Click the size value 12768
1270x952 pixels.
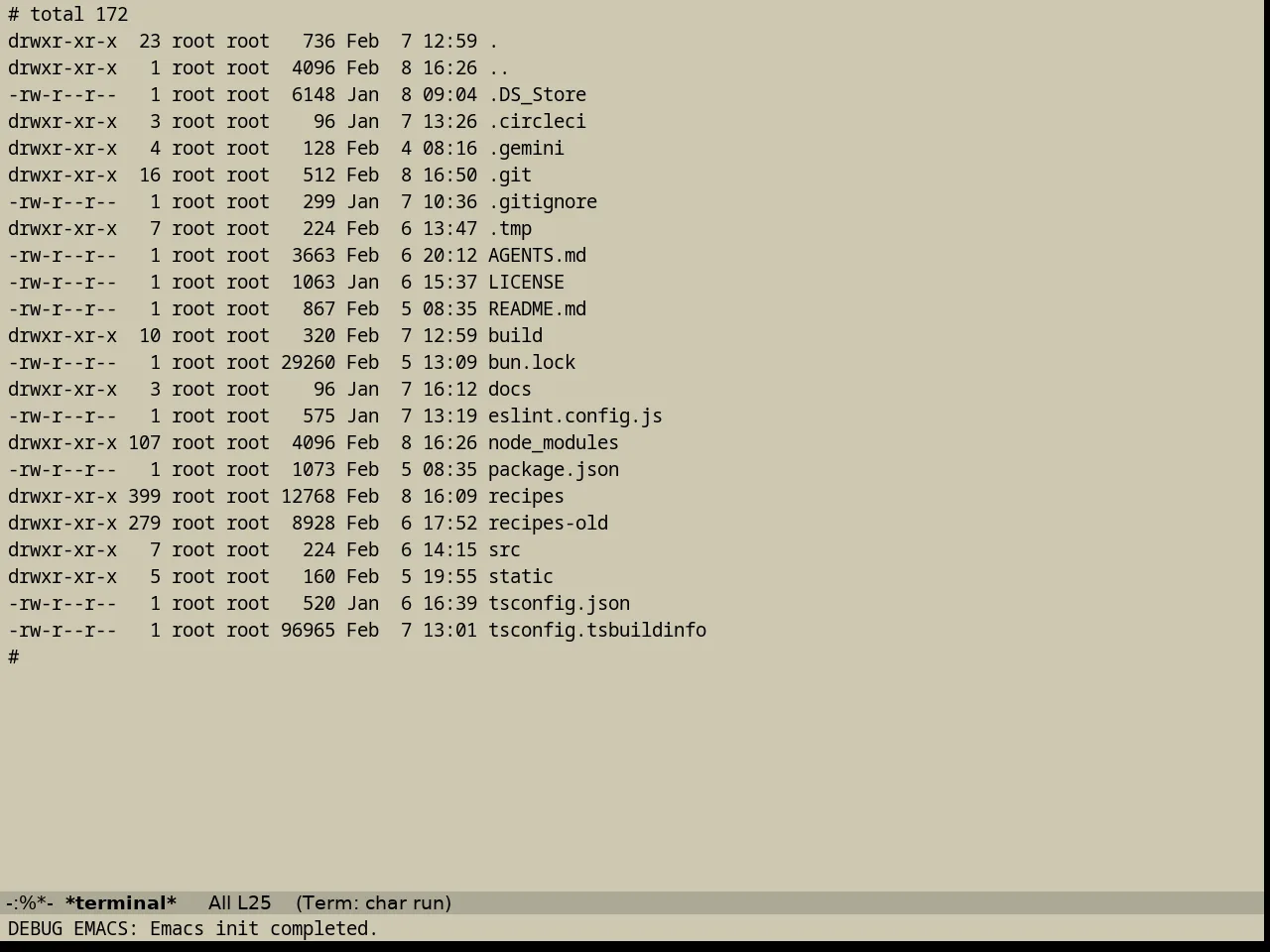pos(308,497)
